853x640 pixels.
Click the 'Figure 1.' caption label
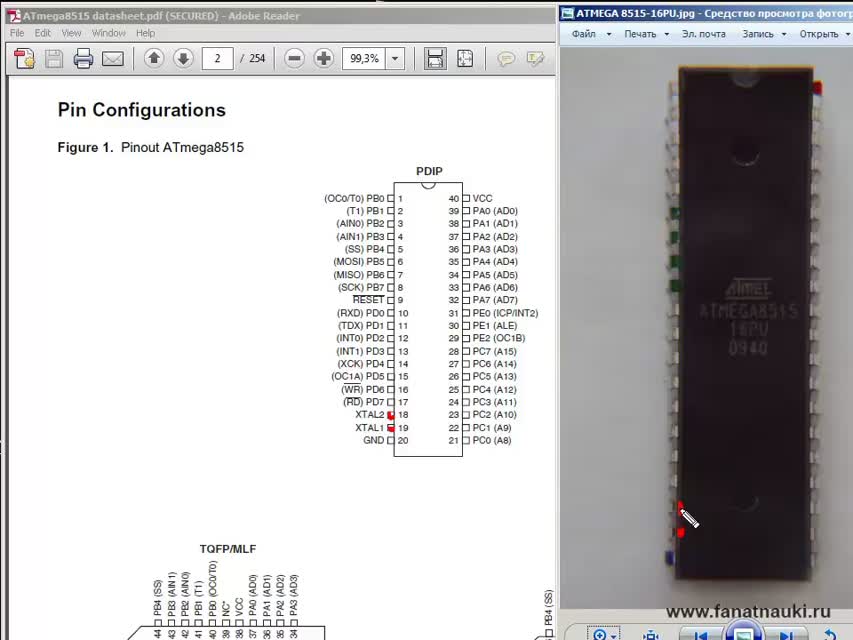(85, 147)
